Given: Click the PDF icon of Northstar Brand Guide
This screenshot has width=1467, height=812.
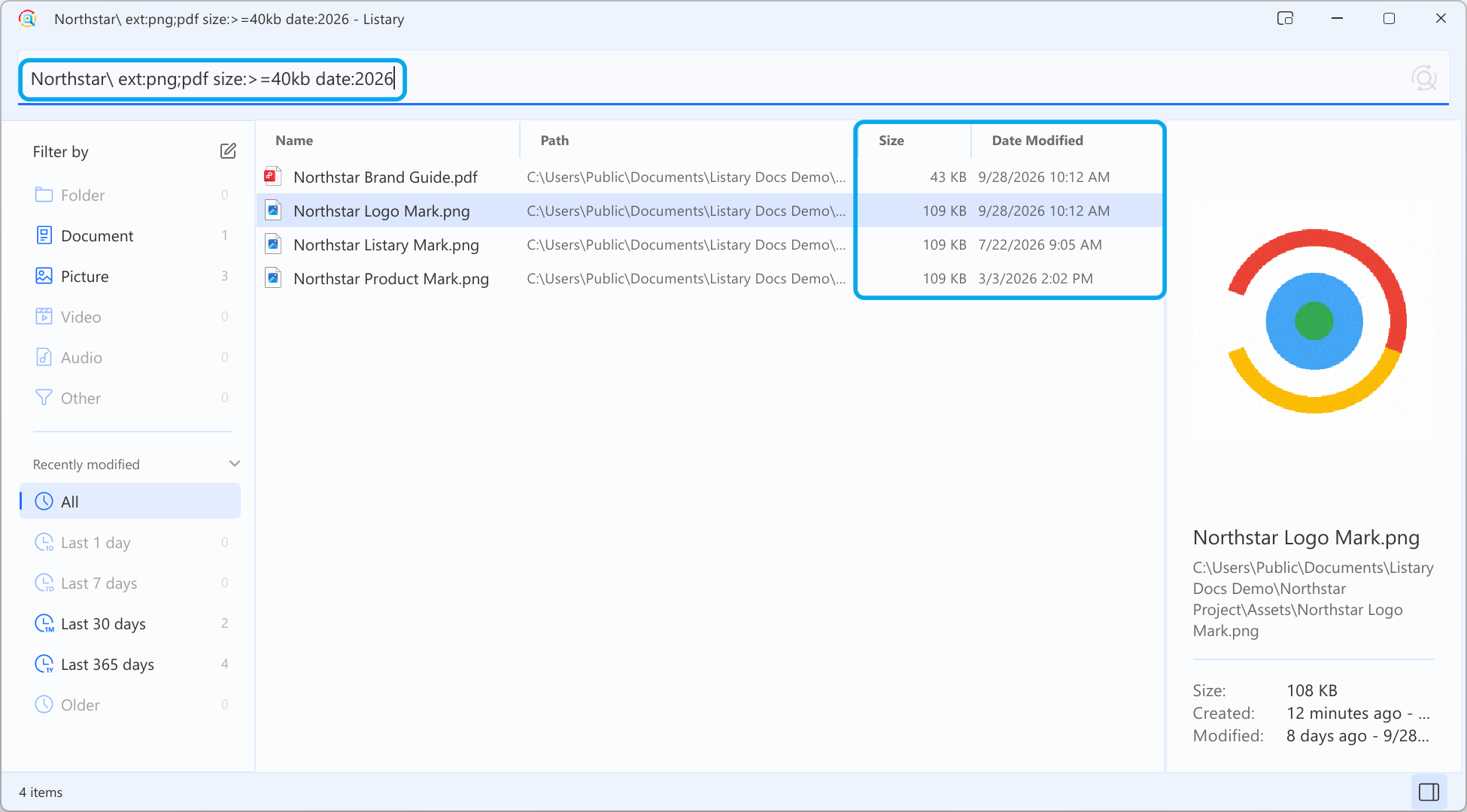Looking at the screenshot, I should (x=273, y=177).
